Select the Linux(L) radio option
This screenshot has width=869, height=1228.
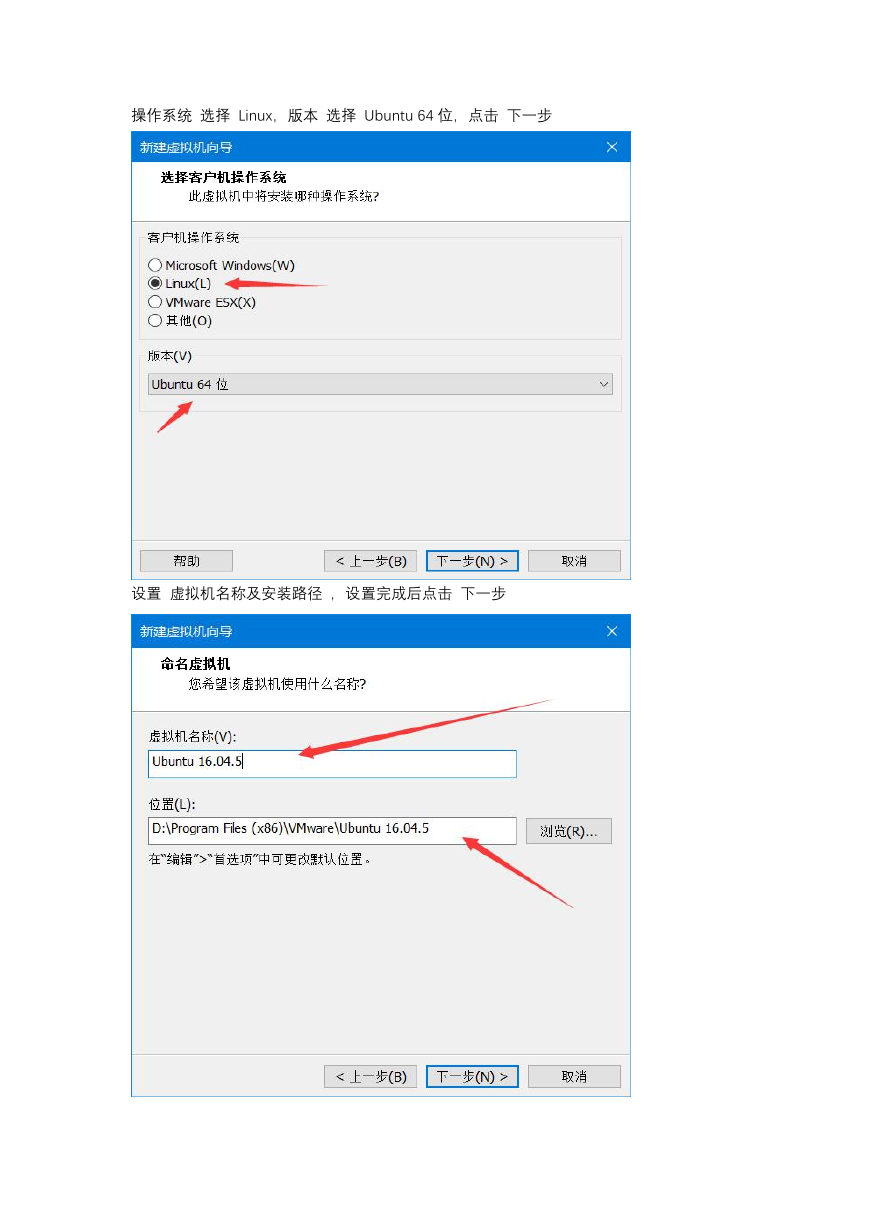(x=180, y=284)
